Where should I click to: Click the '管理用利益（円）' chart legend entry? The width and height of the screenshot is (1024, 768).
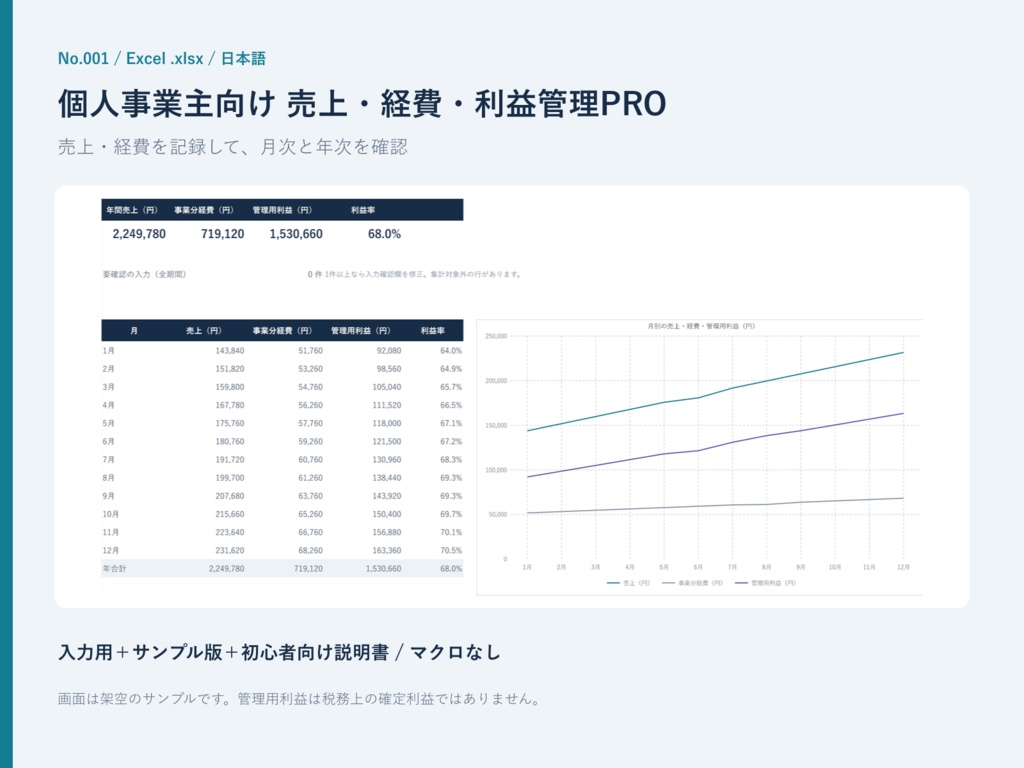coord(765,583)
